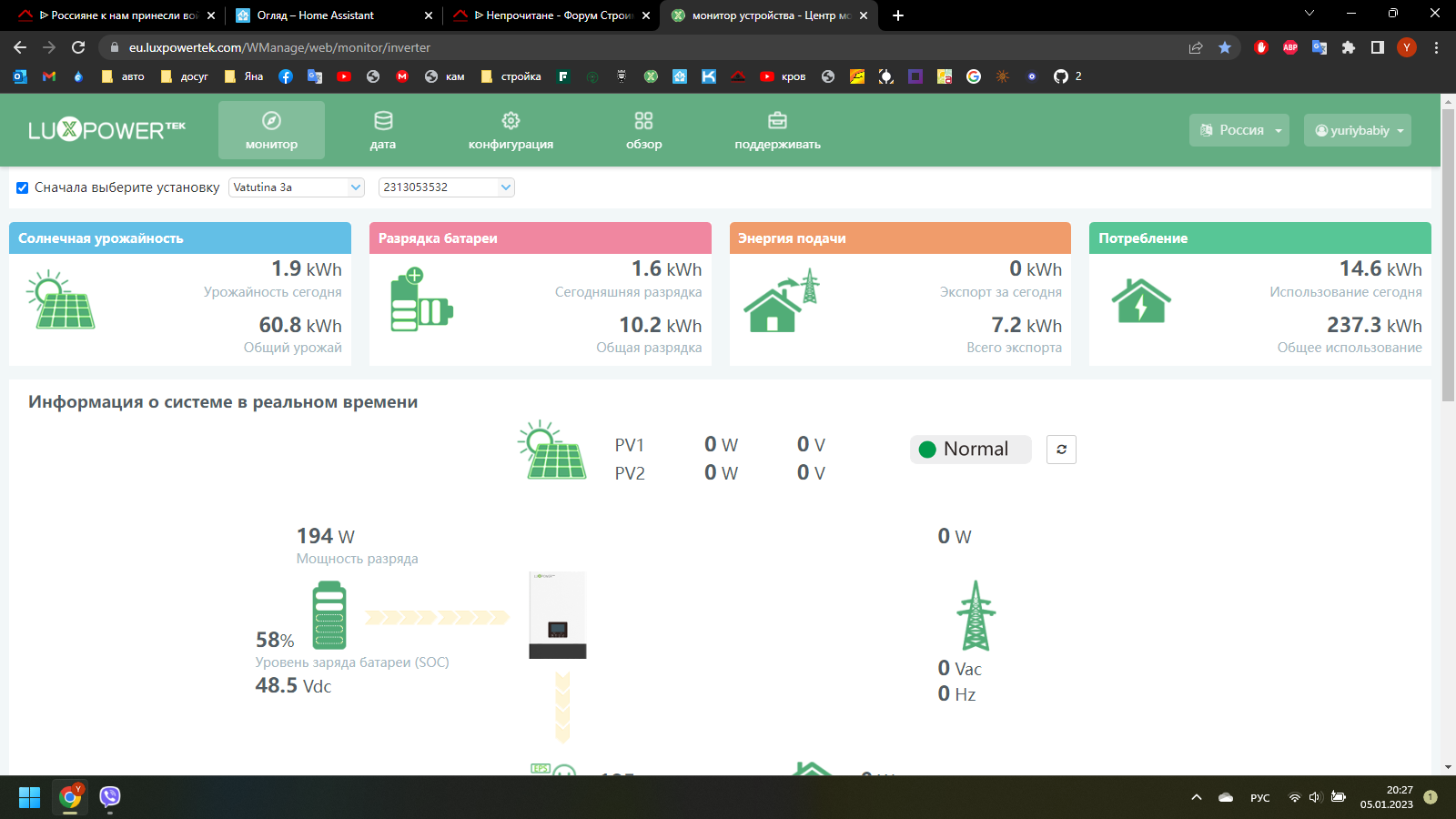Click the bookmark star icon
Viewport: 1456px width, 819px height.
pos(1225,47)
